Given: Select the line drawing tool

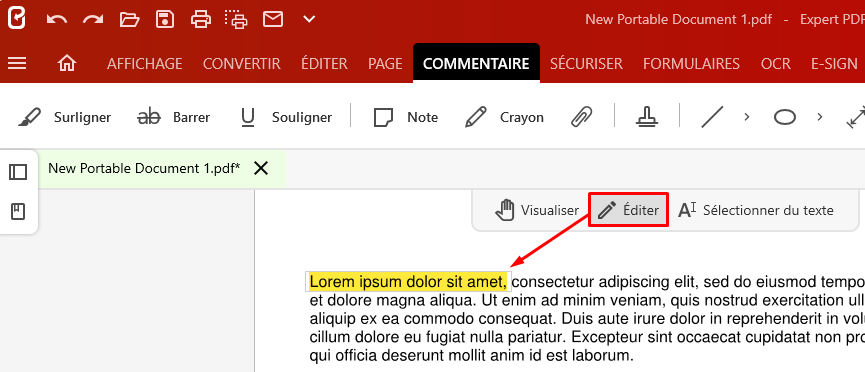Looking at the screenshot, I should pyautogui.click(x=712, y=118).
